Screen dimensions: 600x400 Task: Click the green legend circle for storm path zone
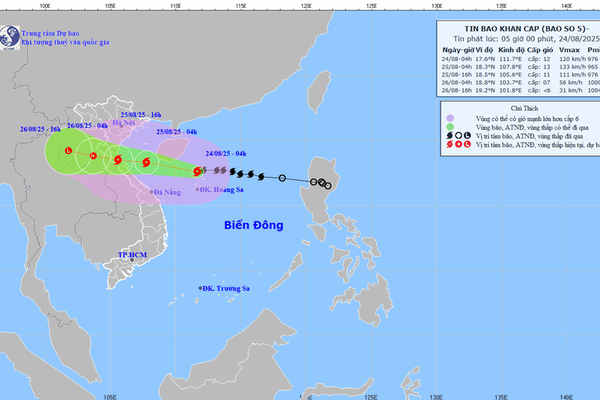point(450,127)
